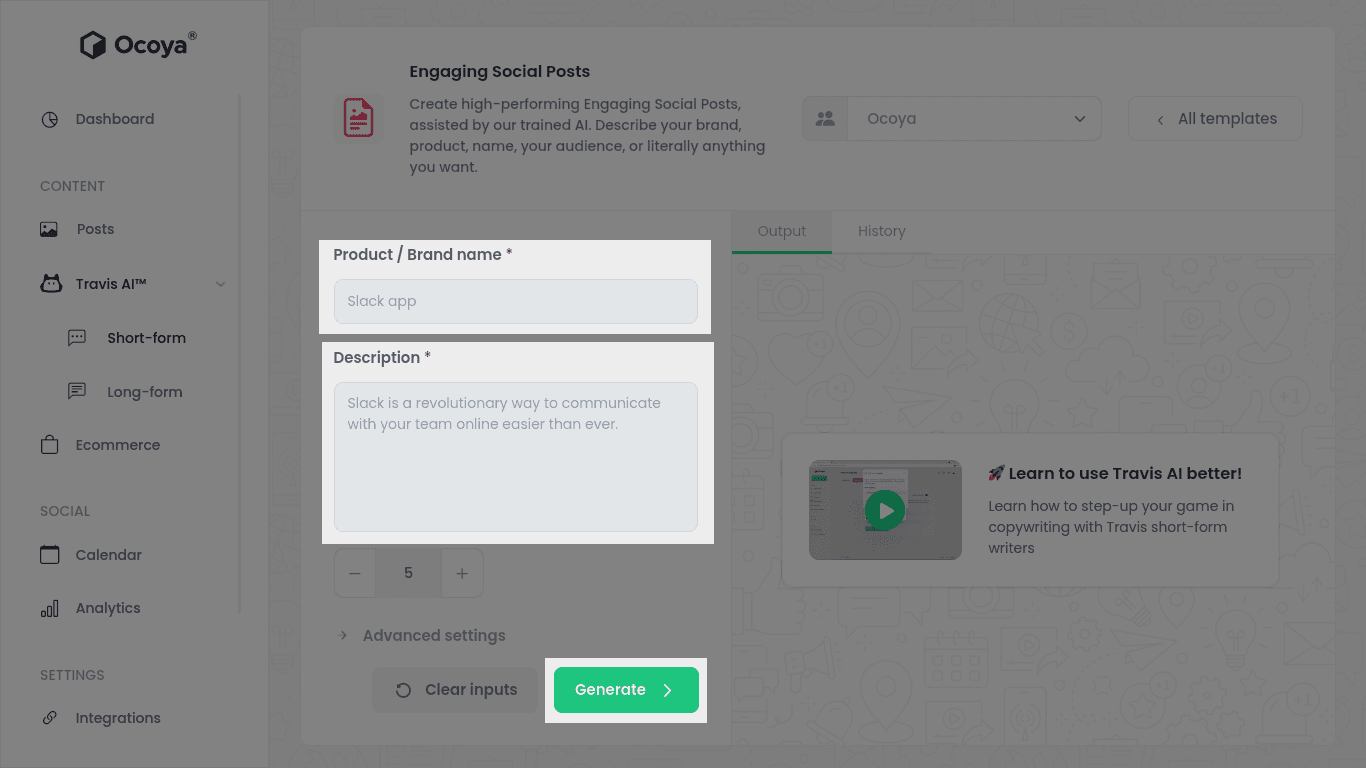Viewport: 1366px width, 768px height.
Task: Click the Analytics bar chart icon
Action: tap(49, 608)
